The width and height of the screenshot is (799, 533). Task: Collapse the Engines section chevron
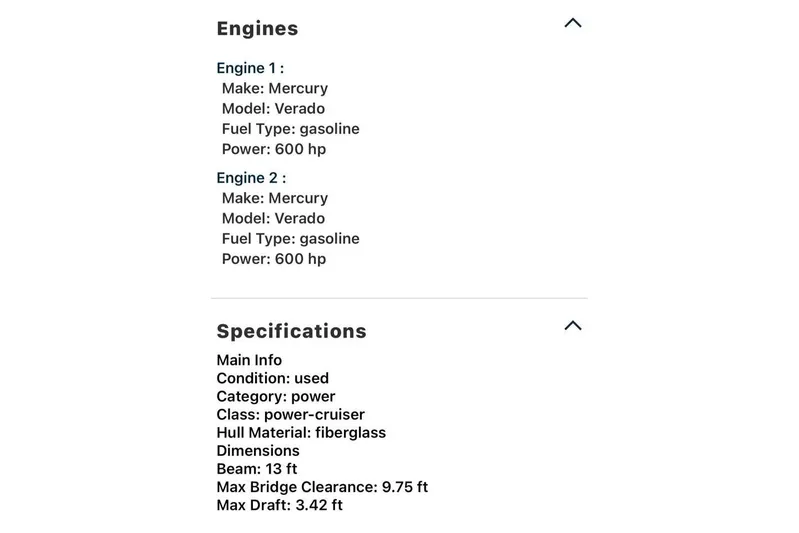[572, 23]
